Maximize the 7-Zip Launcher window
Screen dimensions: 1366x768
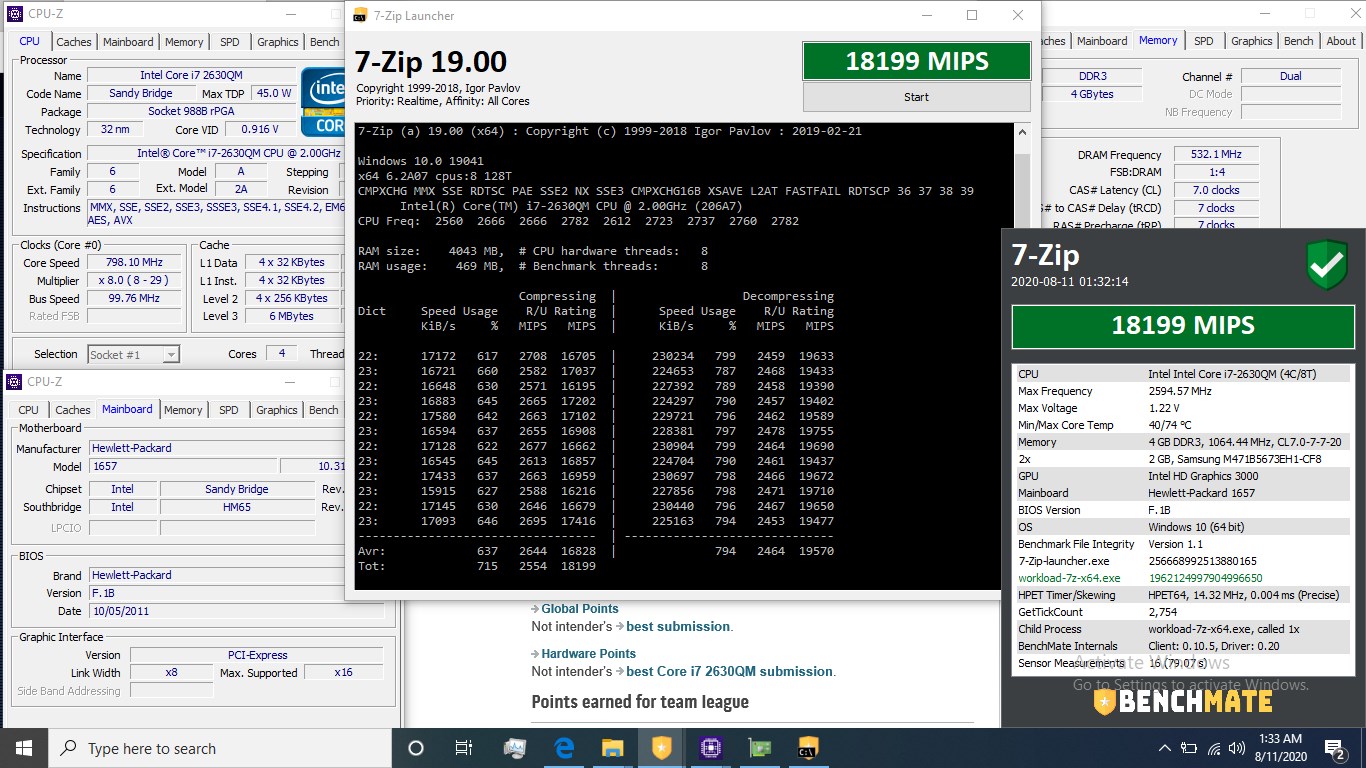click(972, 15)
